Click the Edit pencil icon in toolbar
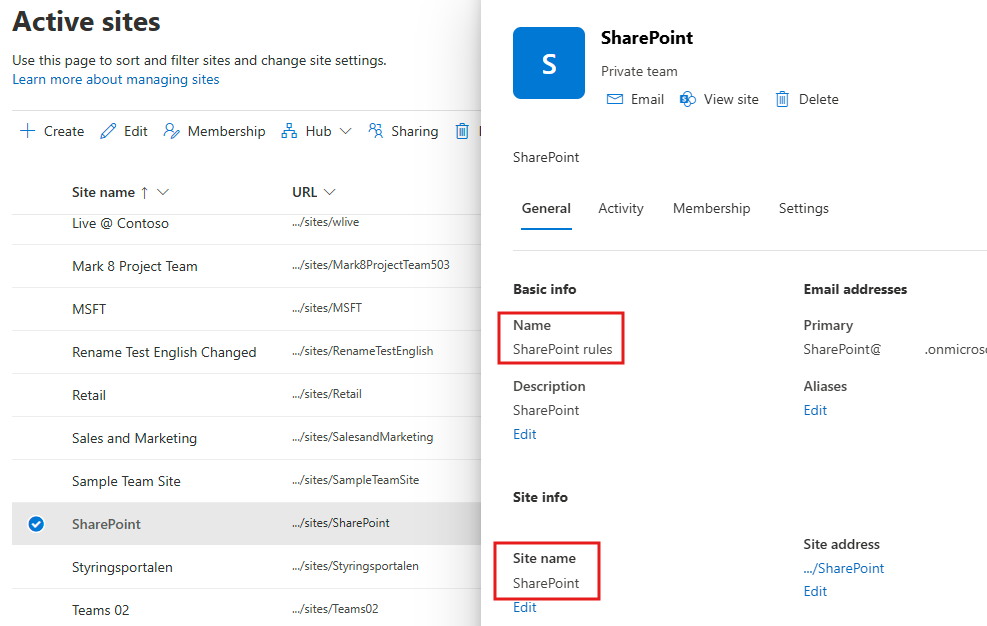Screen dimensions: 987x626 tap(108, 131)
